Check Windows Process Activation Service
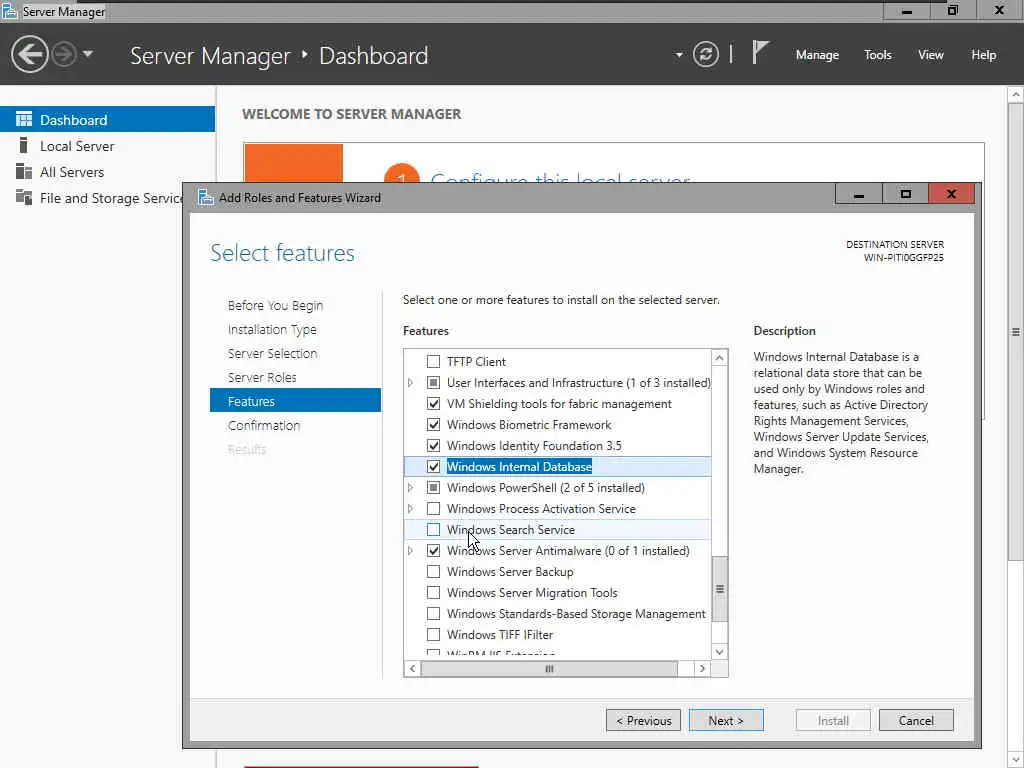Screen dimensions: 1024x768 [x=433, y=509]
